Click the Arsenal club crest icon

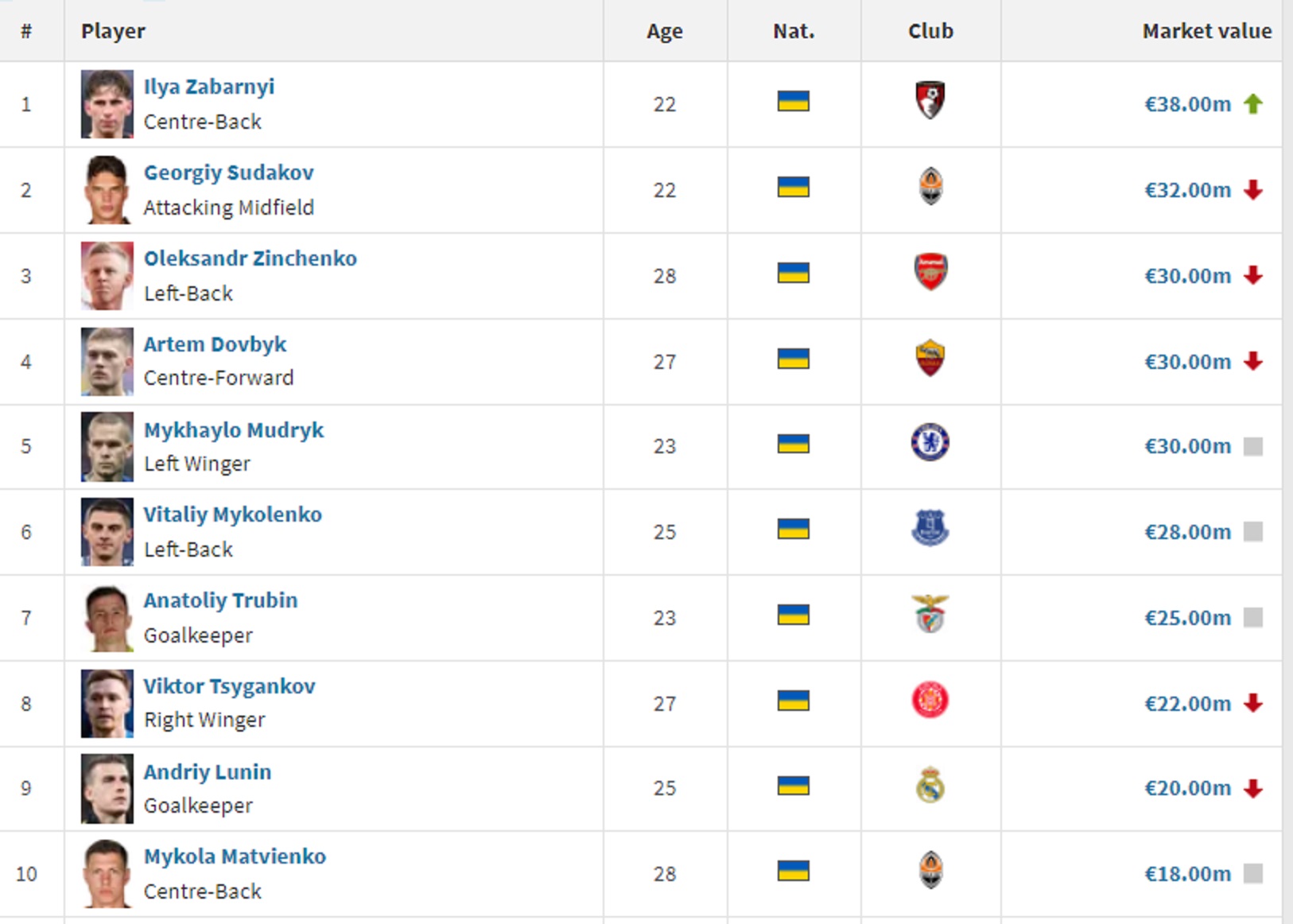click(x=930, y=273)
